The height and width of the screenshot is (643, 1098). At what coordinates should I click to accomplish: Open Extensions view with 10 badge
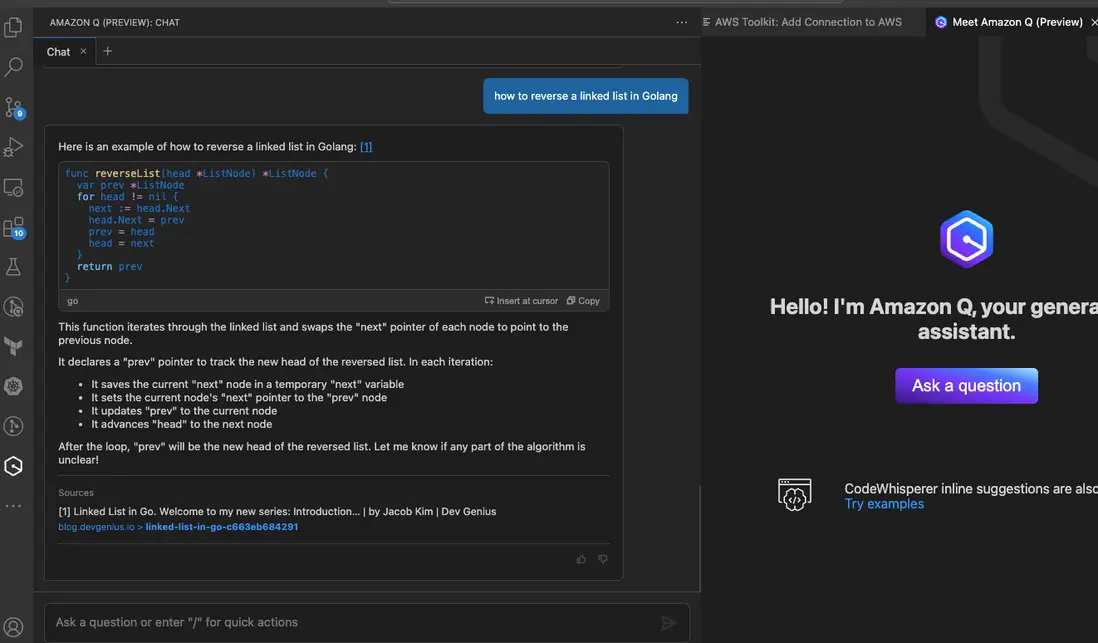click(14, 228)
